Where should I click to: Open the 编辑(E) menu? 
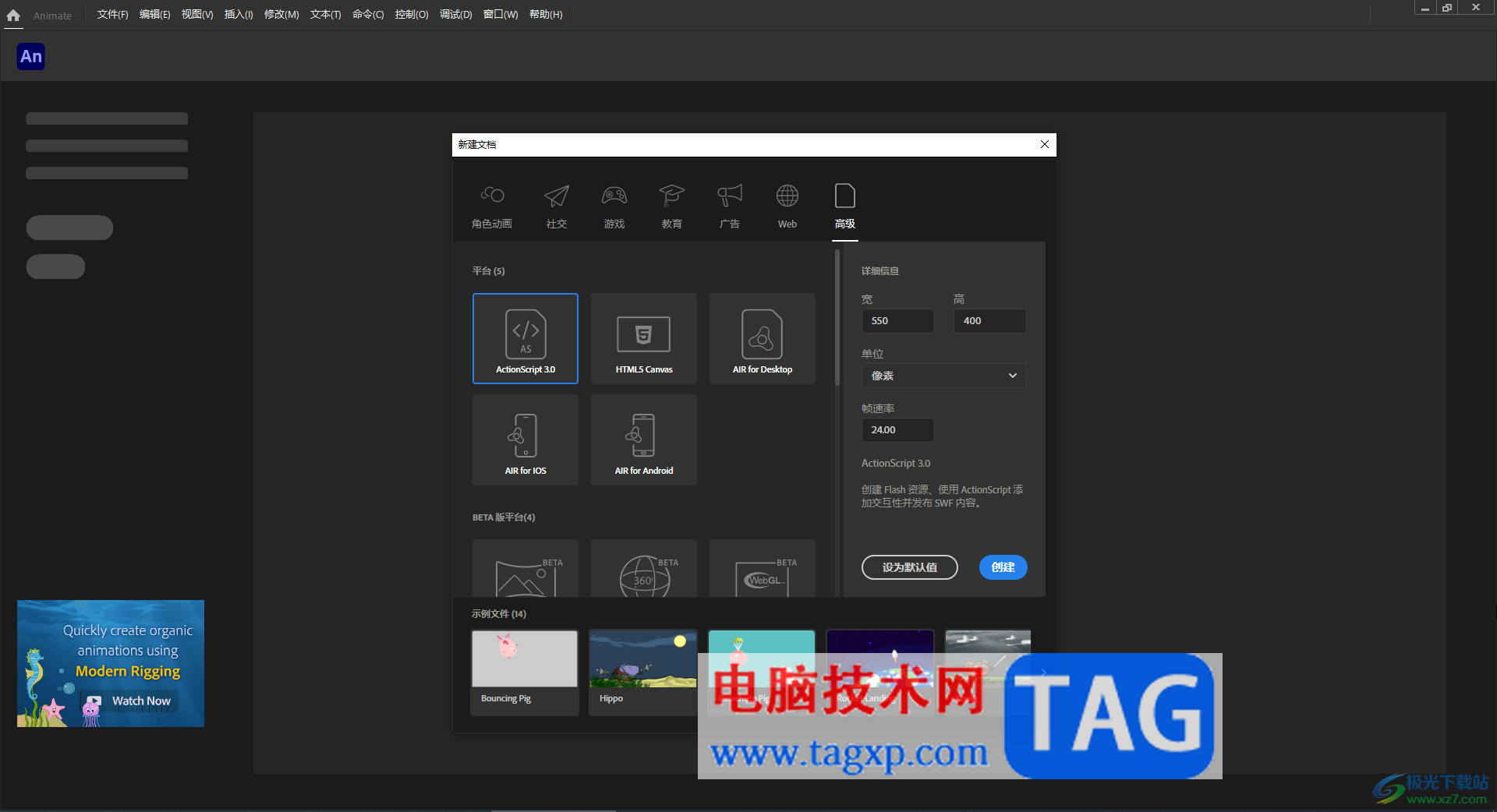(154, 15)
